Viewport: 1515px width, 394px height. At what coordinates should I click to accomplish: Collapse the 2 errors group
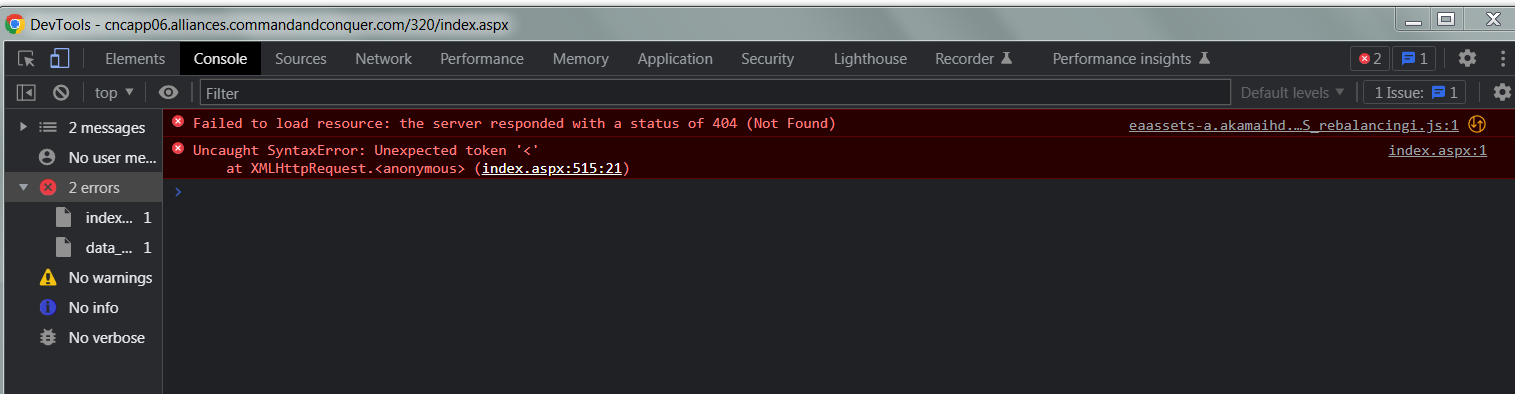tap(24, 187)
